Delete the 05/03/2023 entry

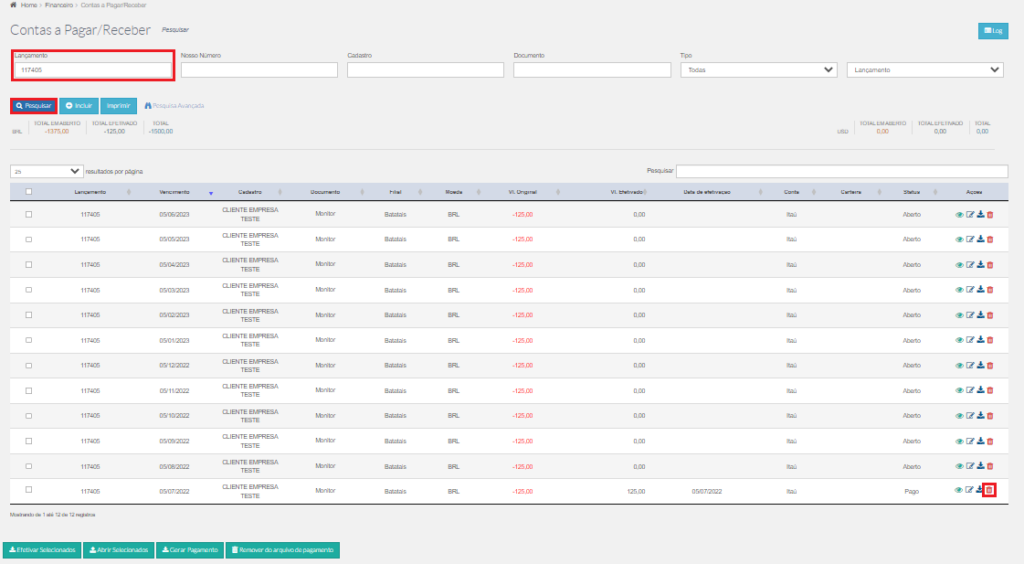coord(990,290)
